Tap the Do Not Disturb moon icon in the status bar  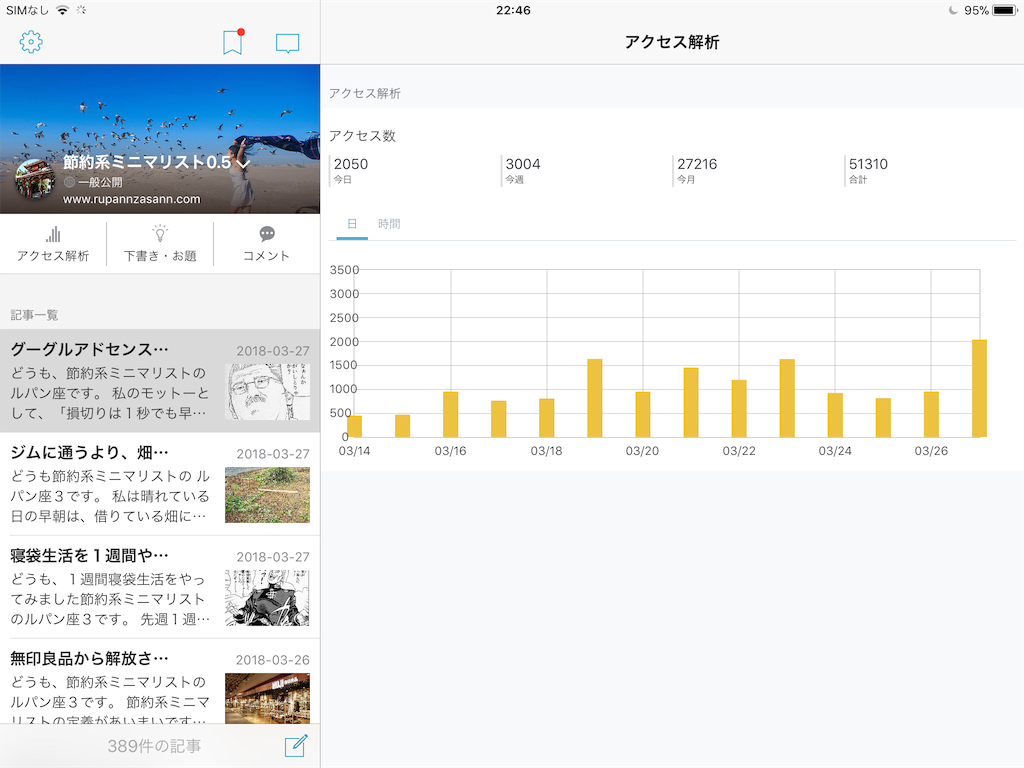[x=953, y=10]
